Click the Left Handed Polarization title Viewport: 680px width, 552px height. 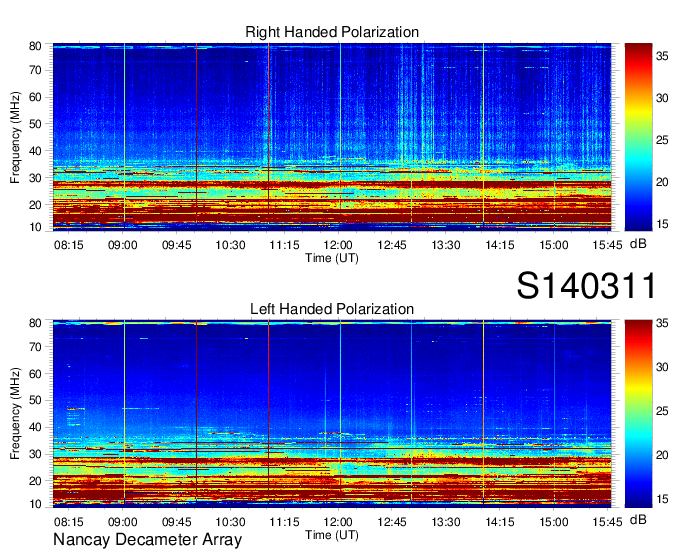(332, 309)
